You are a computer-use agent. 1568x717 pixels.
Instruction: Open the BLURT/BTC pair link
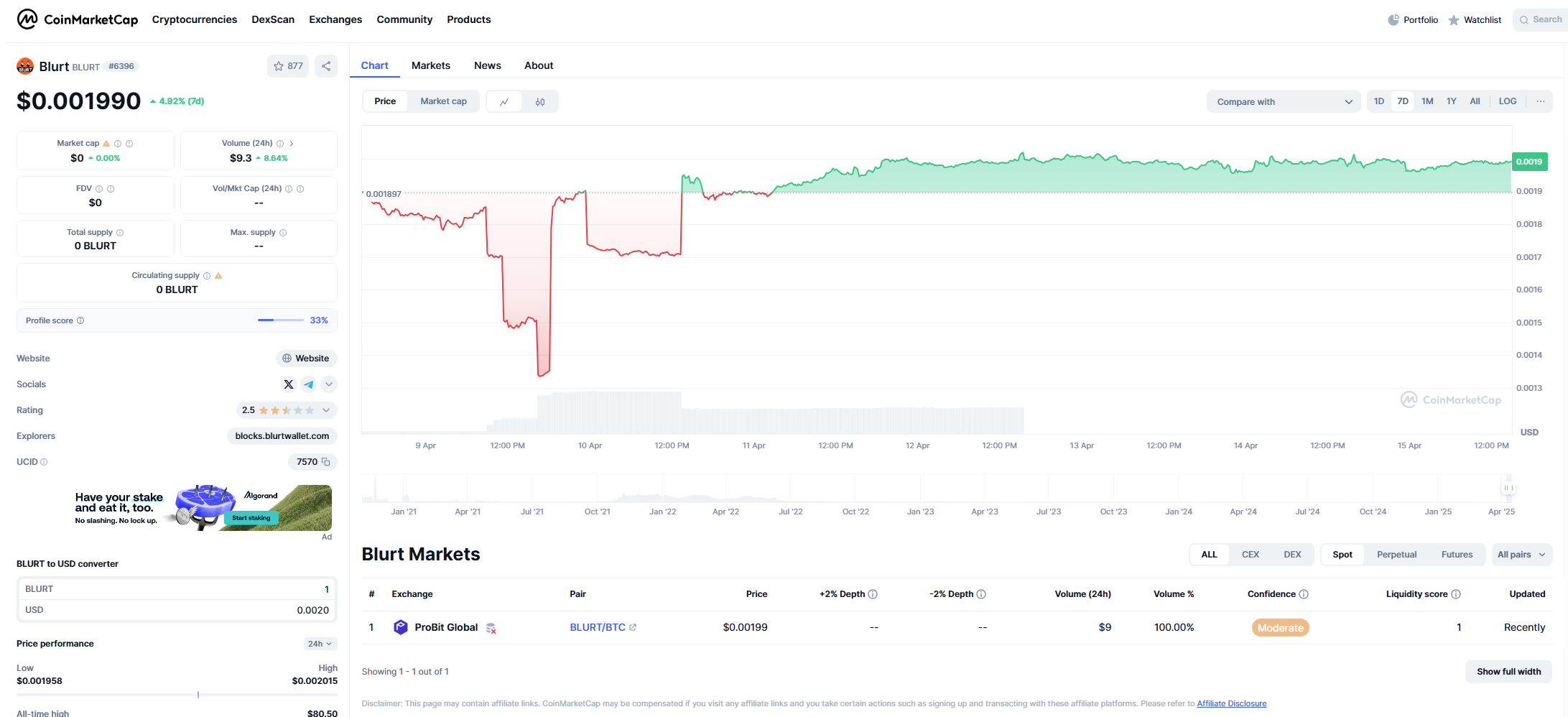(x=598, y=627)
